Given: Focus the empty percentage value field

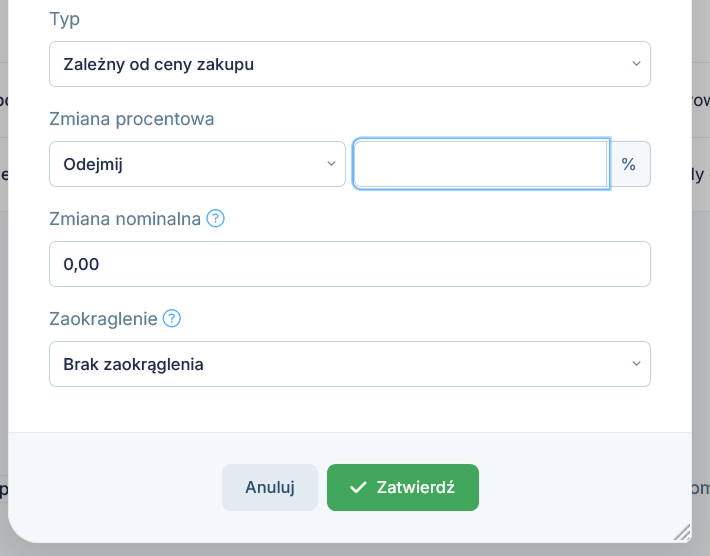Looking at the screenshot, I should 481,164.
